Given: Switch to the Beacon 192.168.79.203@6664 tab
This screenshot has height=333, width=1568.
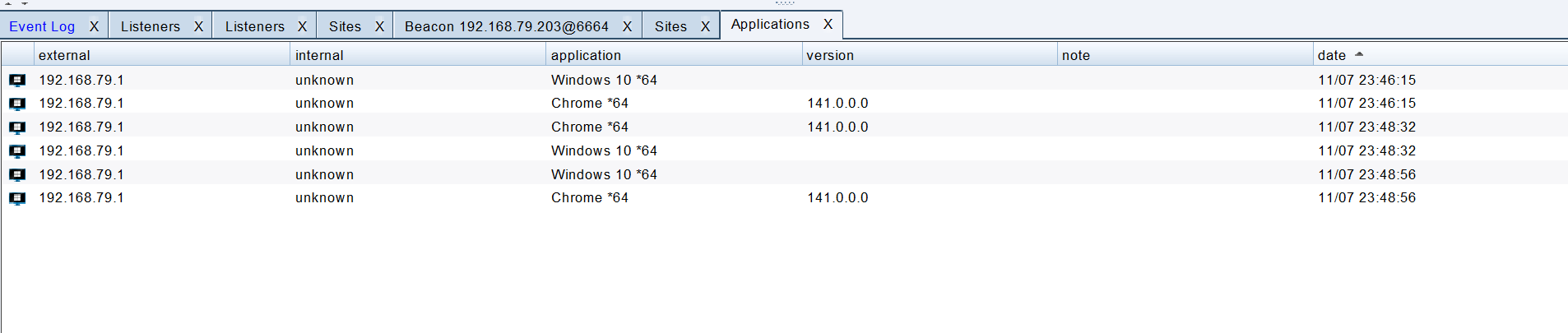Looking at the screenshot, I should tap(507, 26).
